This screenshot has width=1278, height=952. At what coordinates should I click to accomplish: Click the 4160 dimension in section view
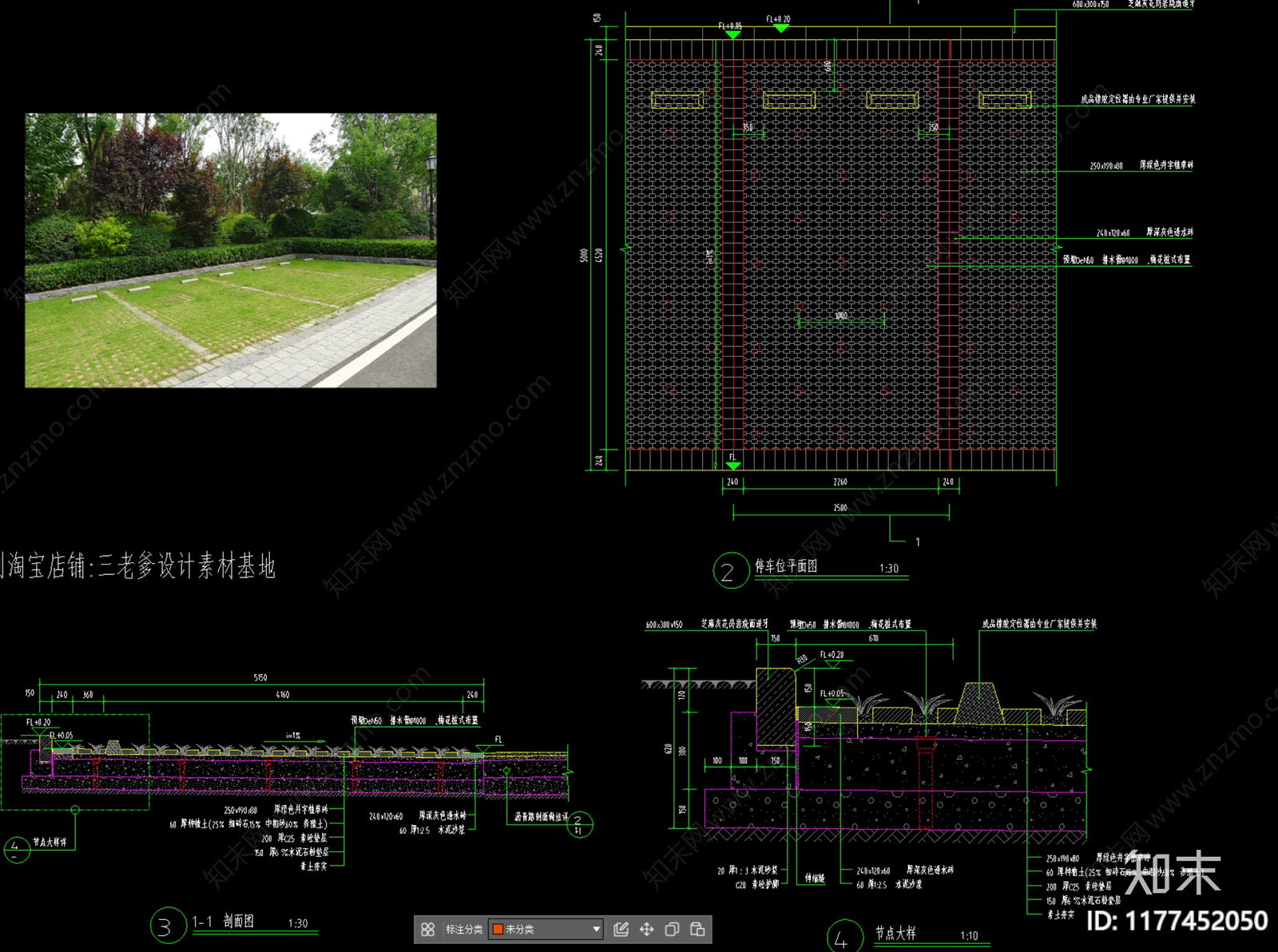click(283, 695)
